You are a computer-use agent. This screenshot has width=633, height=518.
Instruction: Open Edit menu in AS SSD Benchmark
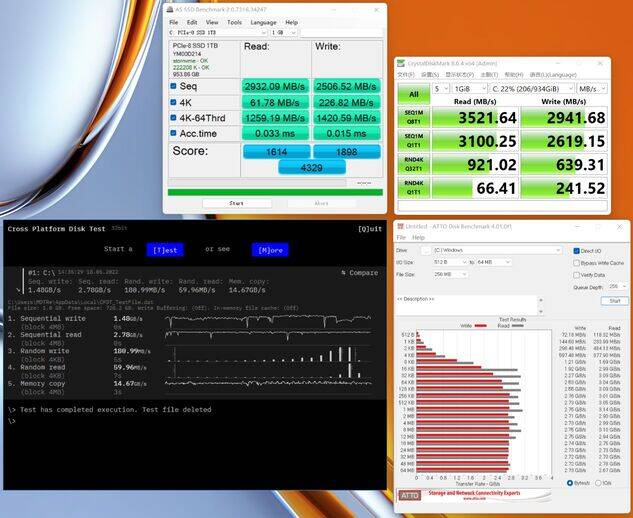(x=192, y=22)
